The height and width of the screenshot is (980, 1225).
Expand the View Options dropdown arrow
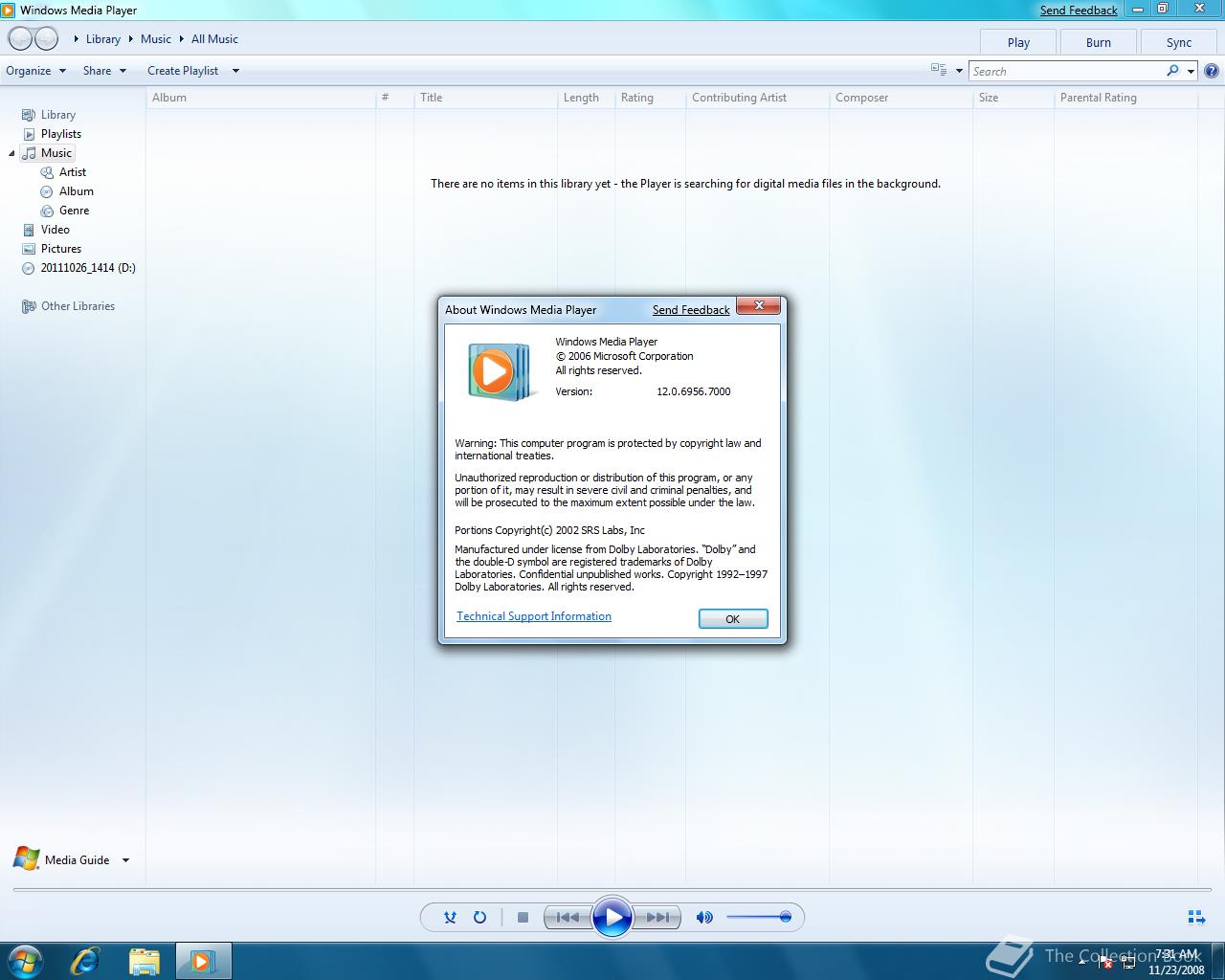pos(959,71)
